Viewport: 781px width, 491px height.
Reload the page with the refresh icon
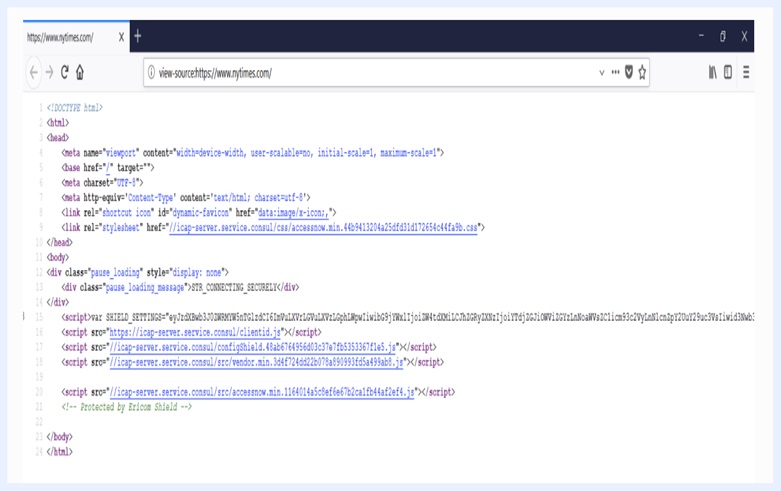point(64,72)
